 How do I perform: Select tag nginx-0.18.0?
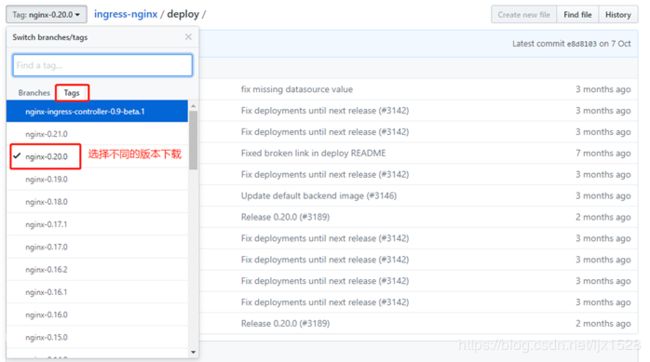97,202
